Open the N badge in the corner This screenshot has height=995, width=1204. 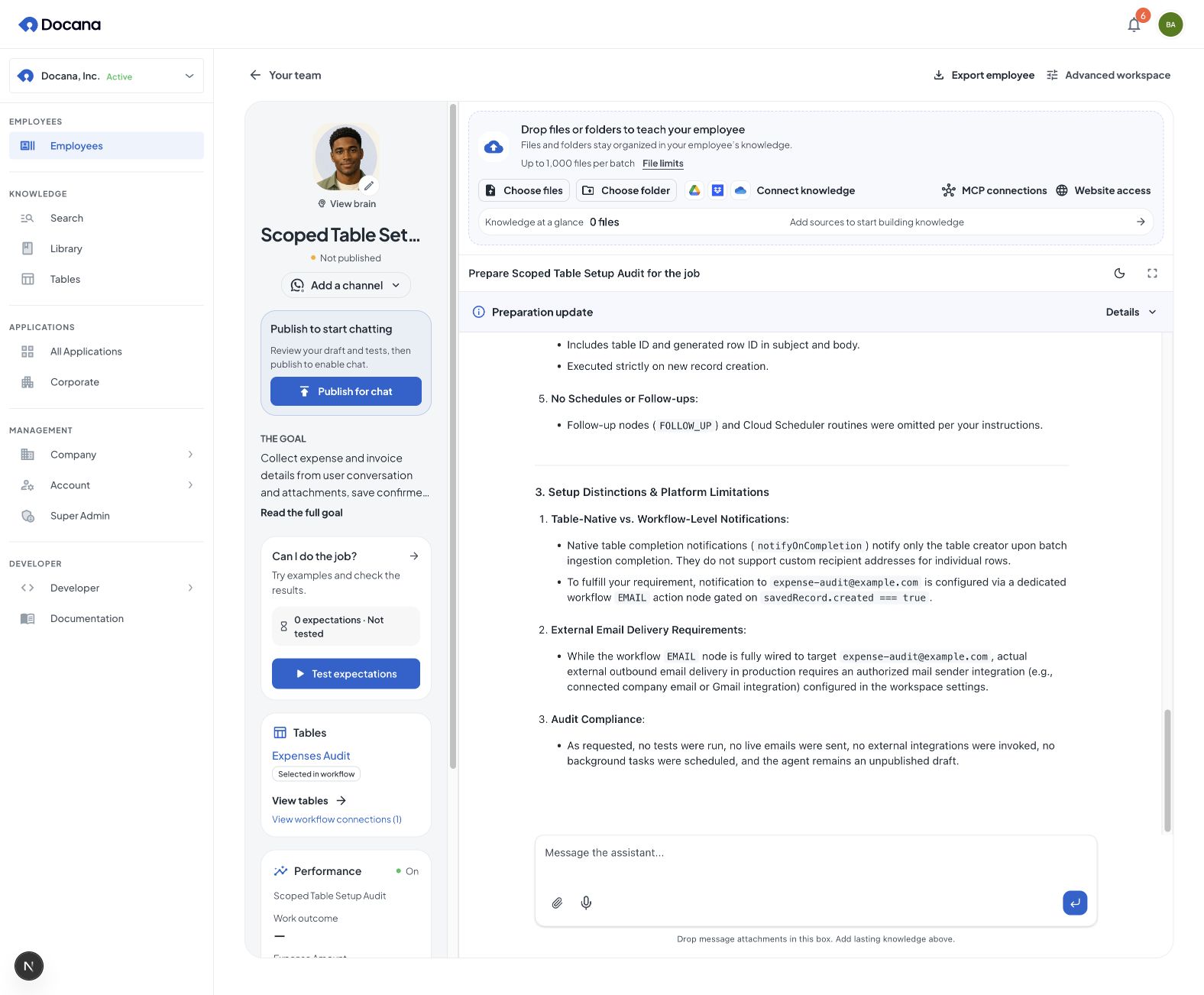point(29,966)
